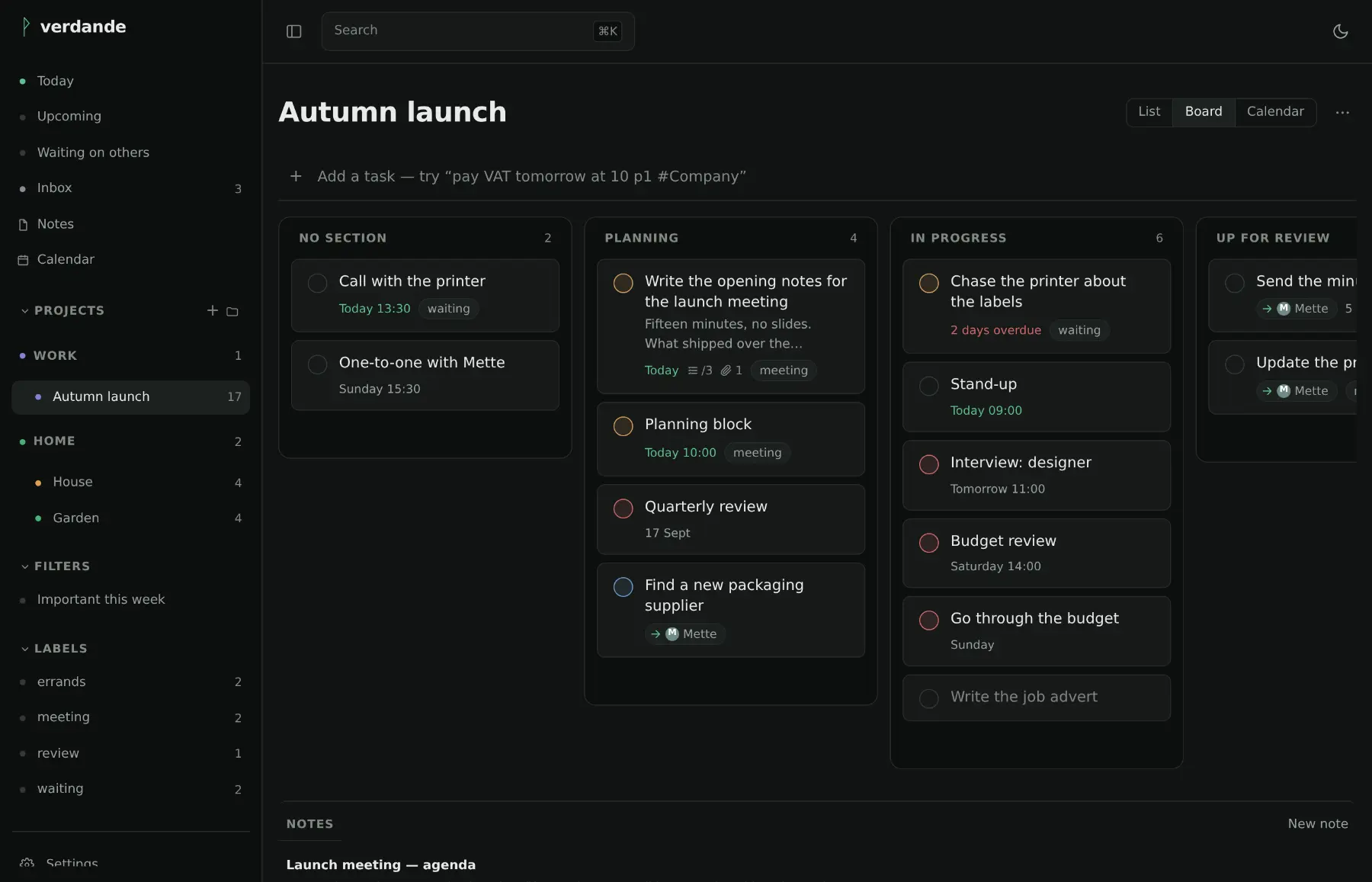Toggle the sidebar panel icon
This screenshot has width=1372, height=882.
pos(294,31)
